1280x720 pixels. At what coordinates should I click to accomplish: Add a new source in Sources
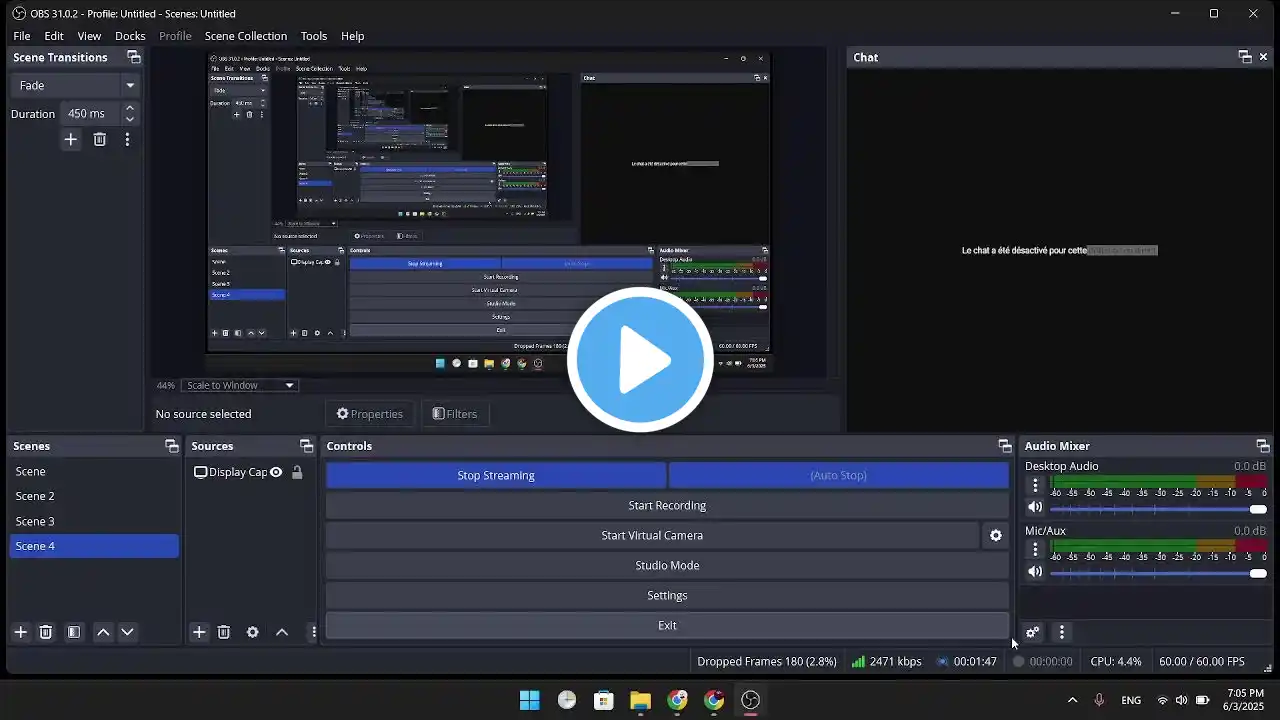199,632
